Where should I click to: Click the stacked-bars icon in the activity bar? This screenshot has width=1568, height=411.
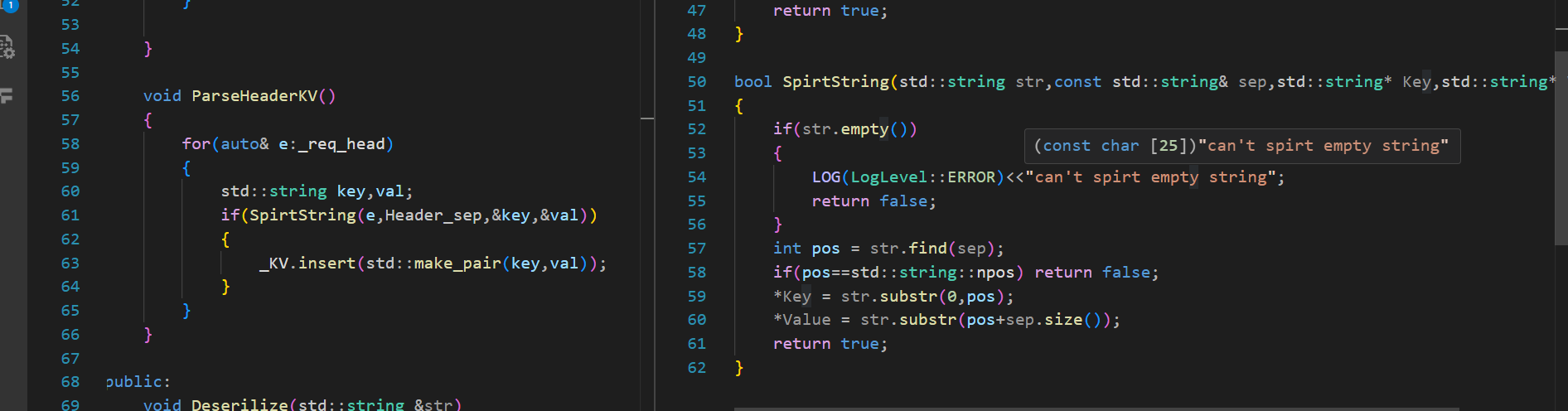pyautogui.click(x=7, y=96)
